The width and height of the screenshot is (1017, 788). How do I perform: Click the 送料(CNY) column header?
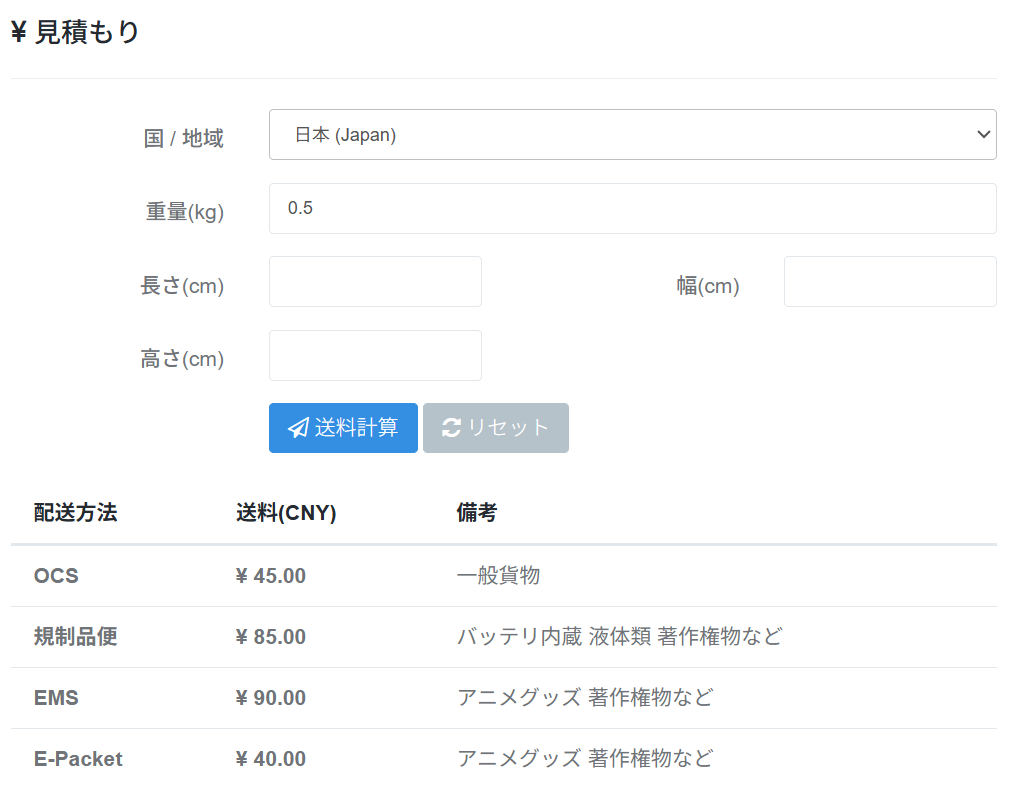click(x=286, y=513)
